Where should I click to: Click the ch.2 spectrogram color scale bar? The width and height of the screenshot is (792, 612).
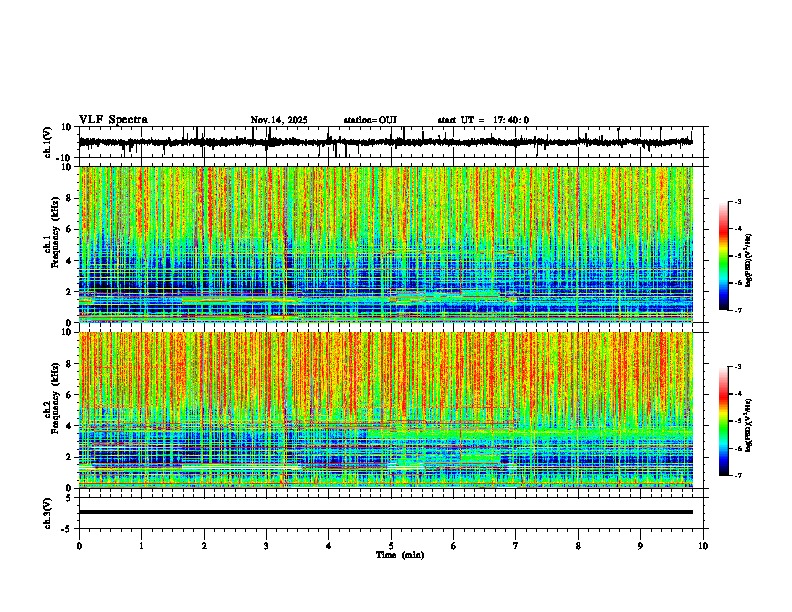(x=724, y=421)
